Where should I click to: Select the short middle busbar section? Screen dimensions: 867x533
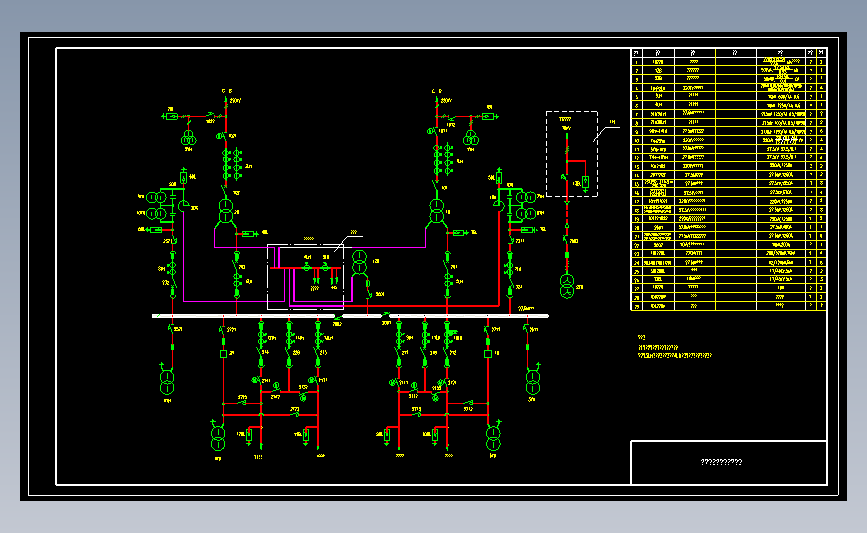pos(362,316)
